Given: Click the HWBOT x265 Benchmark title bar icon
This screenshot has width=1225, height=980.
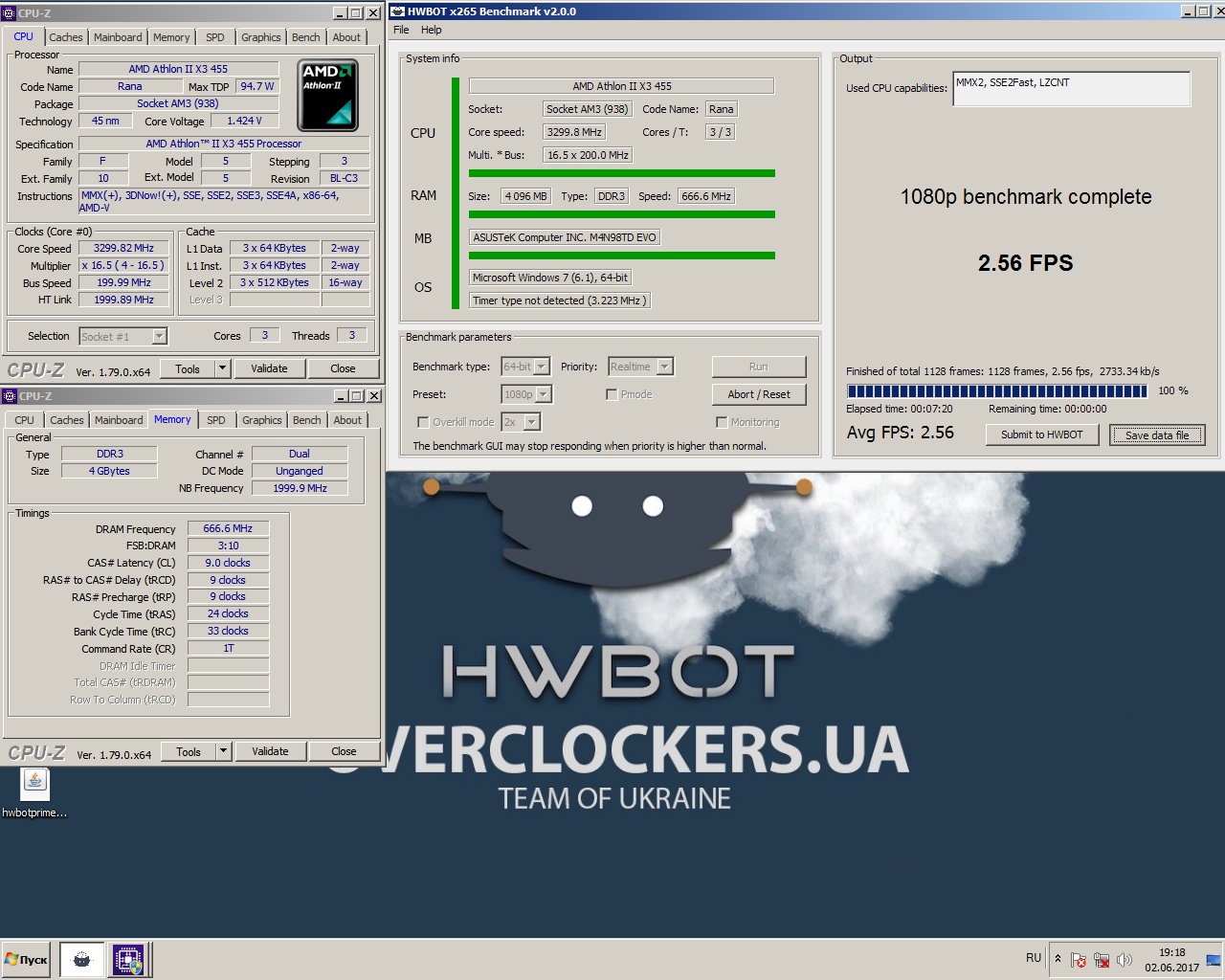Looking at the screenshot, I should point(398,12).
